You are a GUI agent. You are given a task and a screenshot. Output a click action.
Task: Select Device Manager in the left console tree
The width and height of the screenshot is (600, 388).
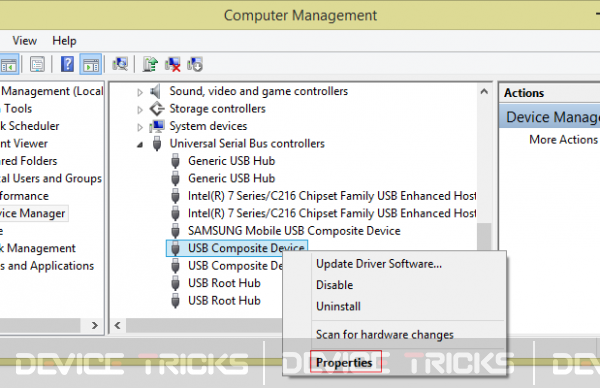33,214
